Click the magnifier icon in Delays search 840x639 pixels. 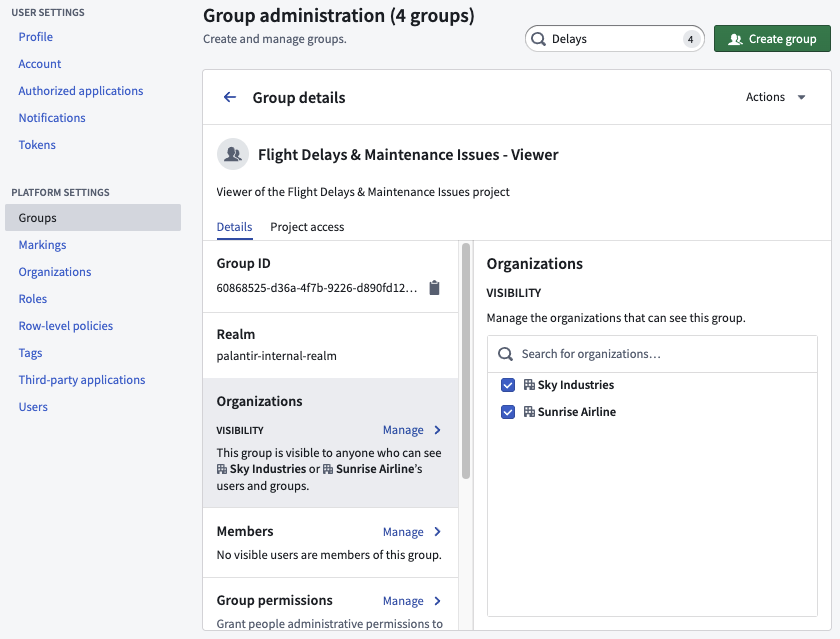[x=538, y=39]
